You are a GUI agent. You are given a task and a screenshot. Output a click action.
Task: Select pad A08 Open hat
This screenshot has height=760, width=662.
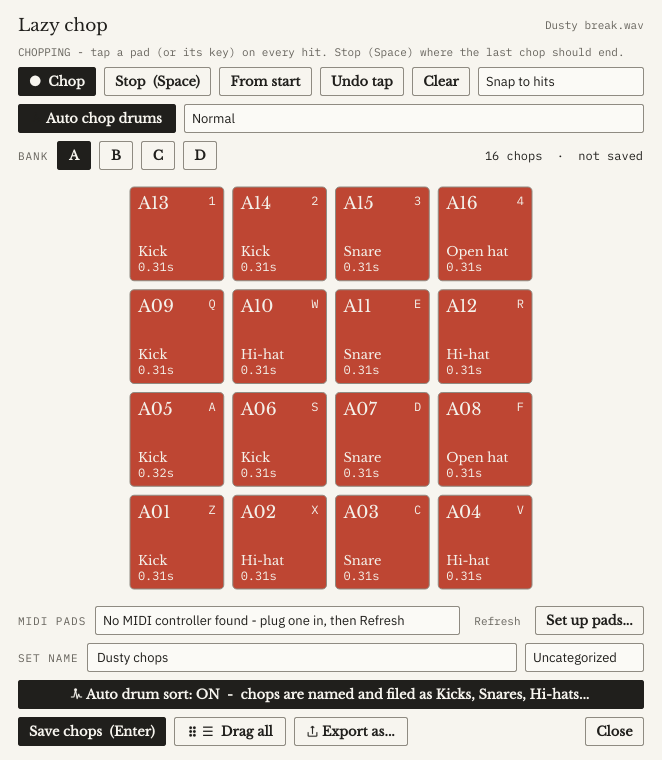point(485,440)
